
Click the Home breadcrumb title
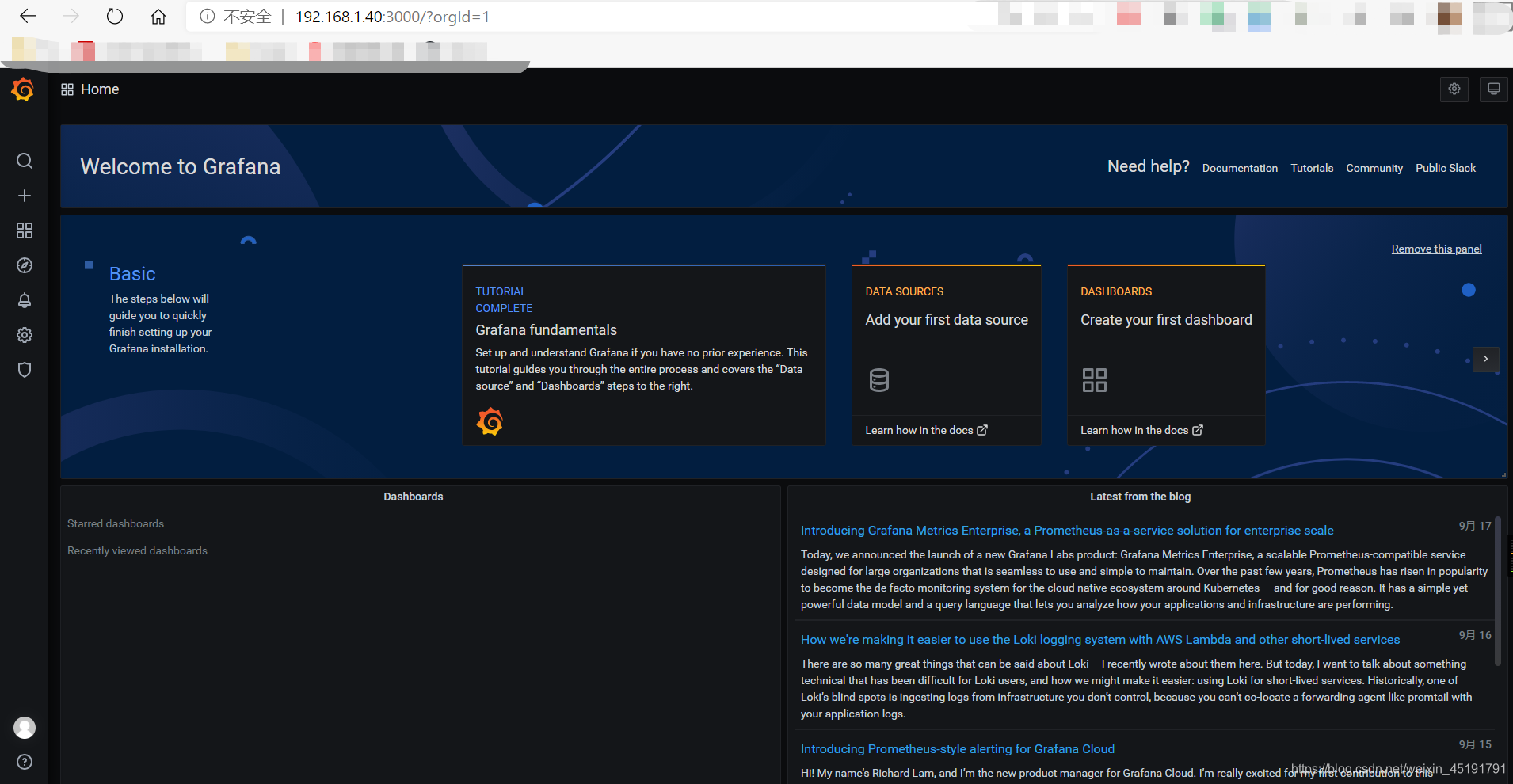click(100, 89)
